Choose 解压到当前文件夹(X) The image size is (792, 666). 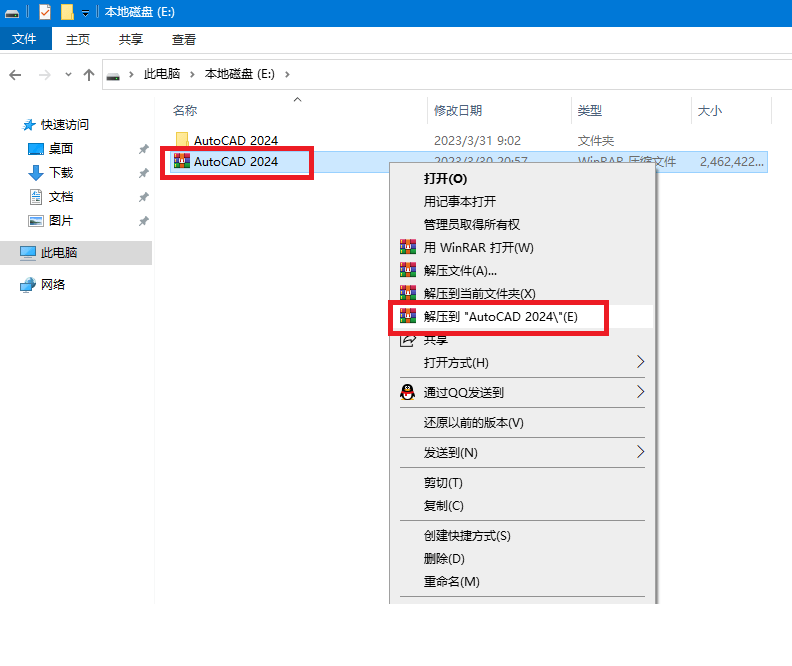[523, 293]
